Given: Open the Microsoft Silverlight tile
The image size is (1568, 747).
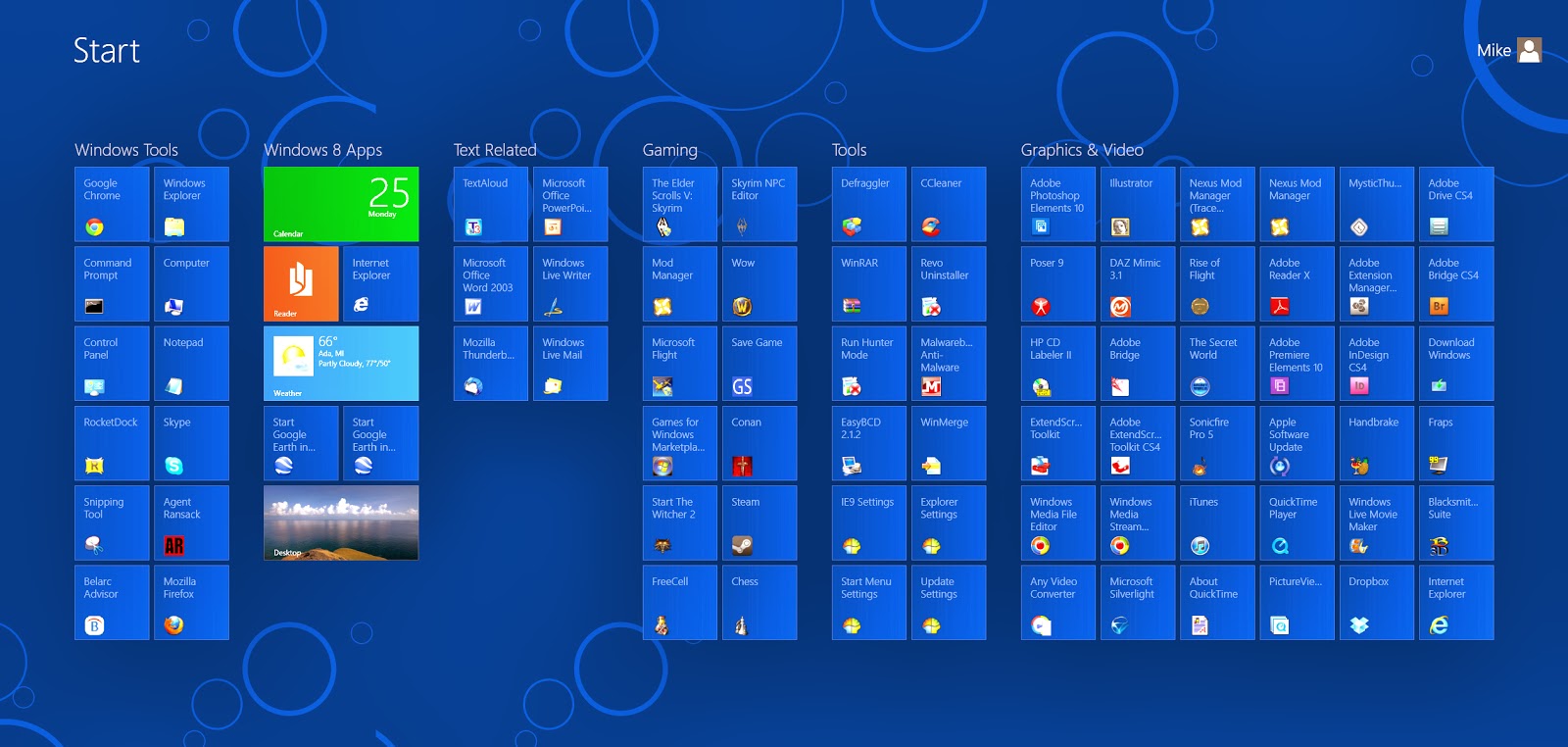Looking at the screenshot, I should (x=1138, y=602).
